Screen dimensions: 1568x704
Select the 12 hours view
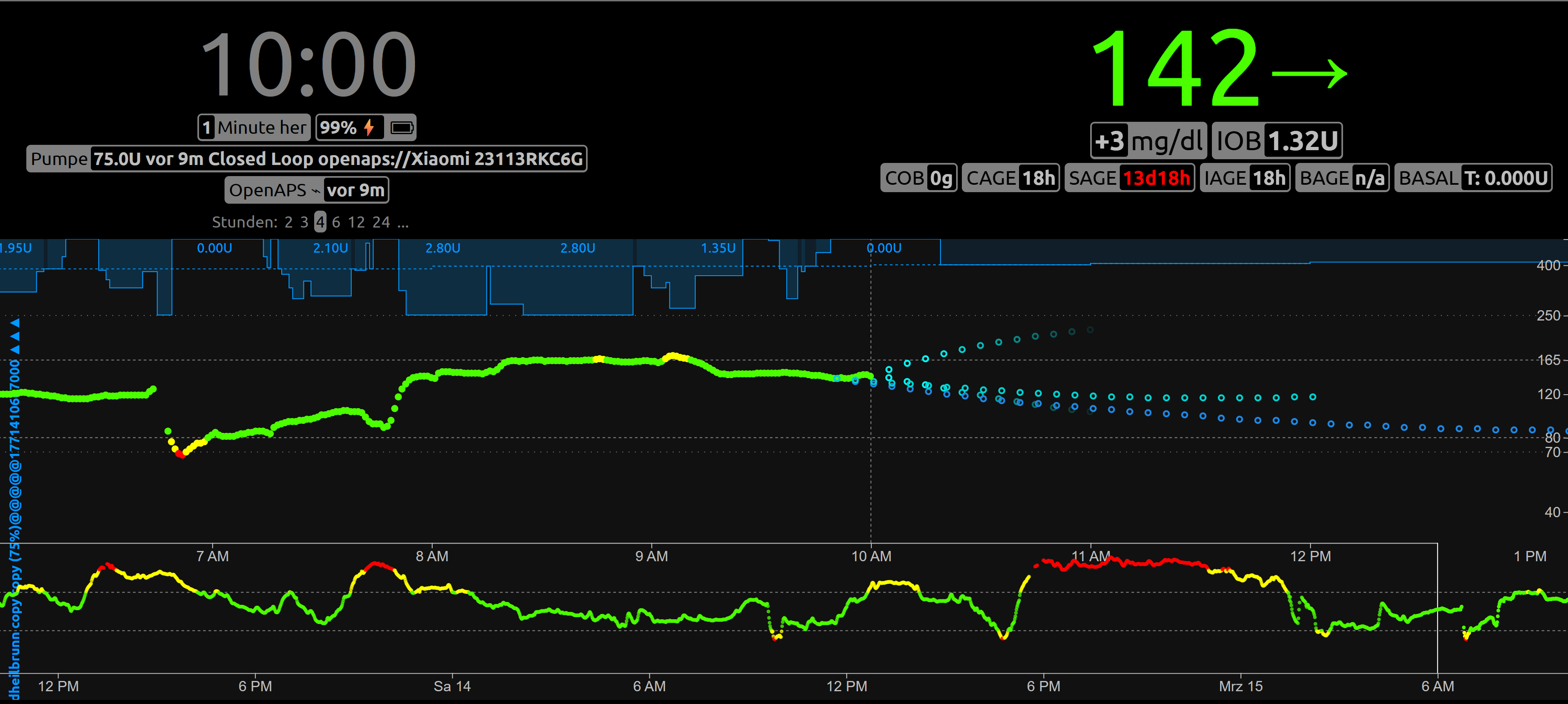point(356,222)
